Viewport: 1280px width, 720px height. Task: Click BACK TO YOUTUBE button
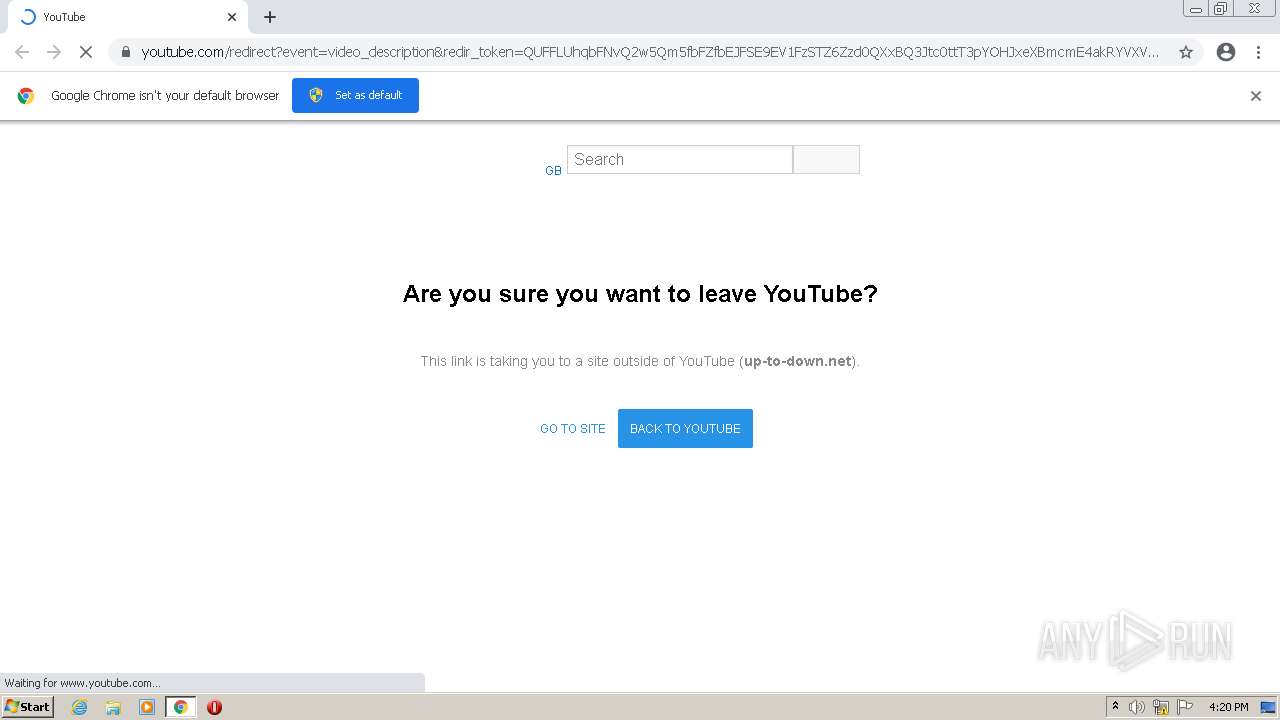pos(685,429)
